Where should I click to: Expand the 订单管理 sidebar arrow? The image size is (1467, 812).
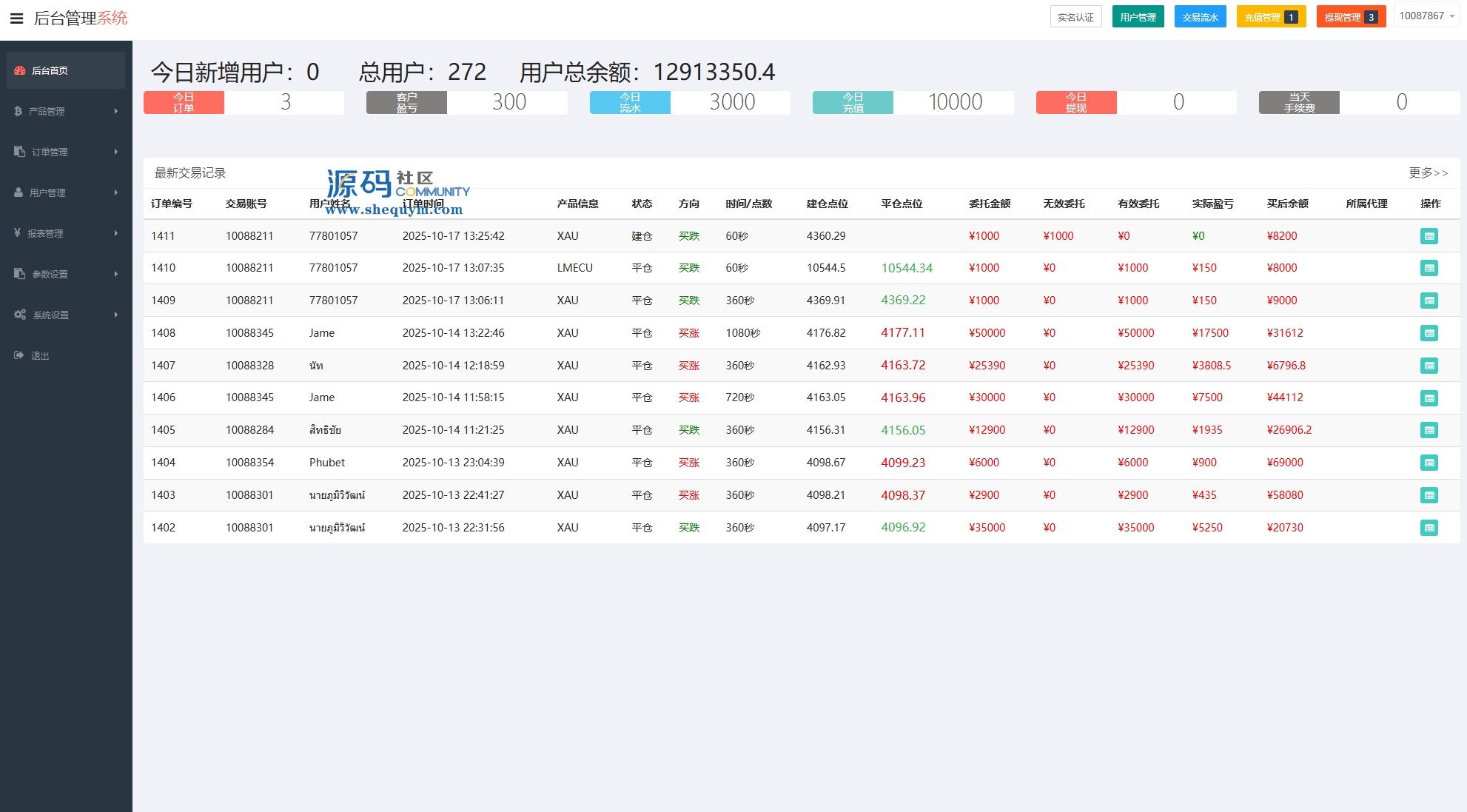point(116,152)
